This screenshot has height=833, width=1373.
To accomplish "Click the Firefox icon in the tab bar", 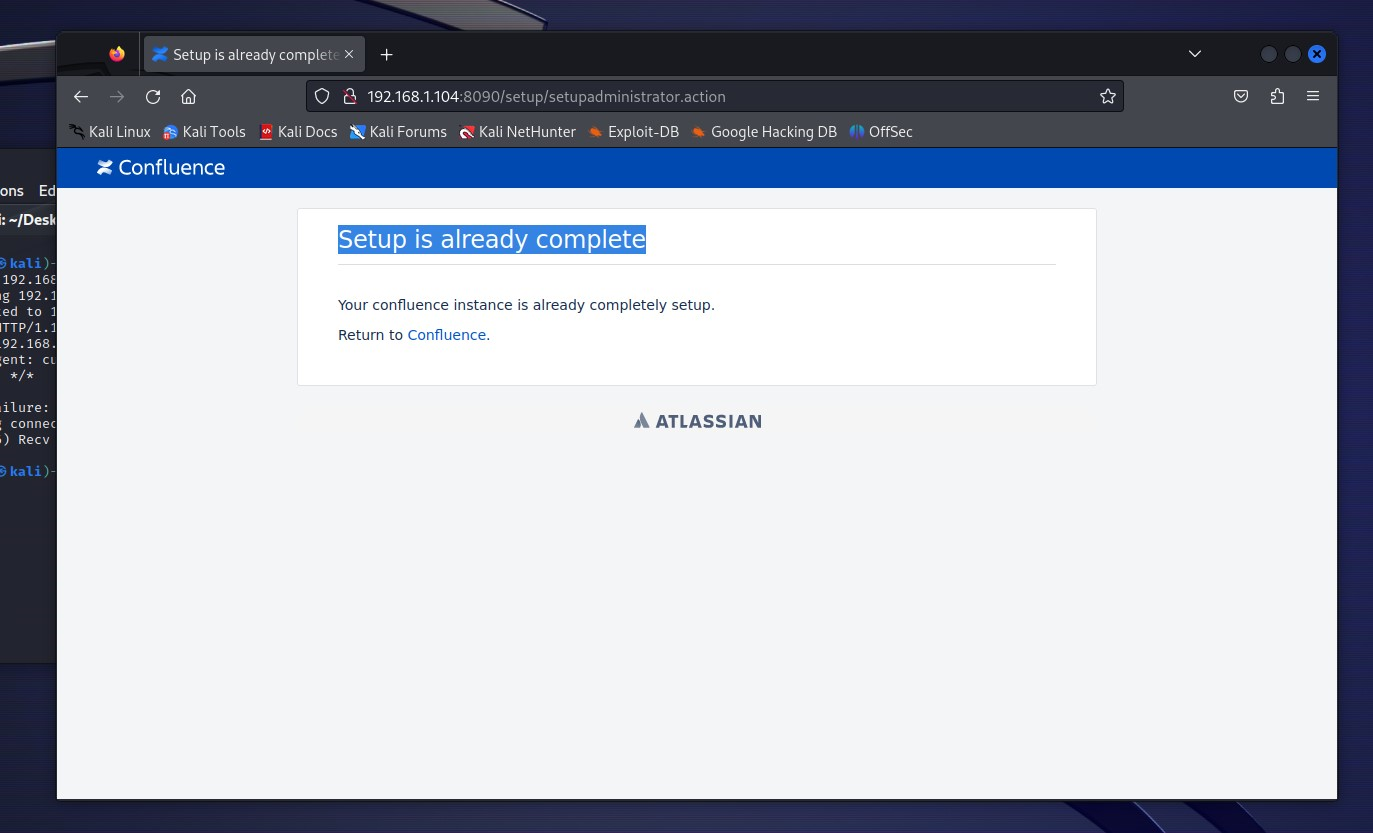I will tap(117, 54).
